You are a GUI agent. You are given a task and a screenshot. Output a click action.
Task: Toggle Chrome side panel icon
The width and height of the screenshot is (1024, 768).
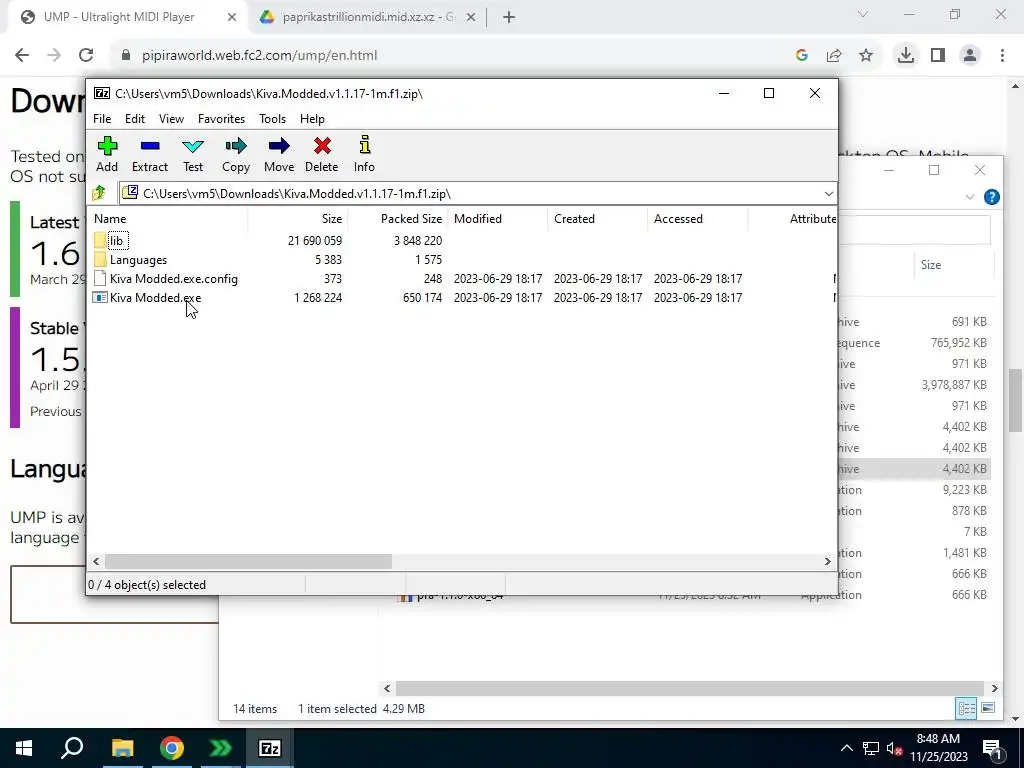pos(938,56)
